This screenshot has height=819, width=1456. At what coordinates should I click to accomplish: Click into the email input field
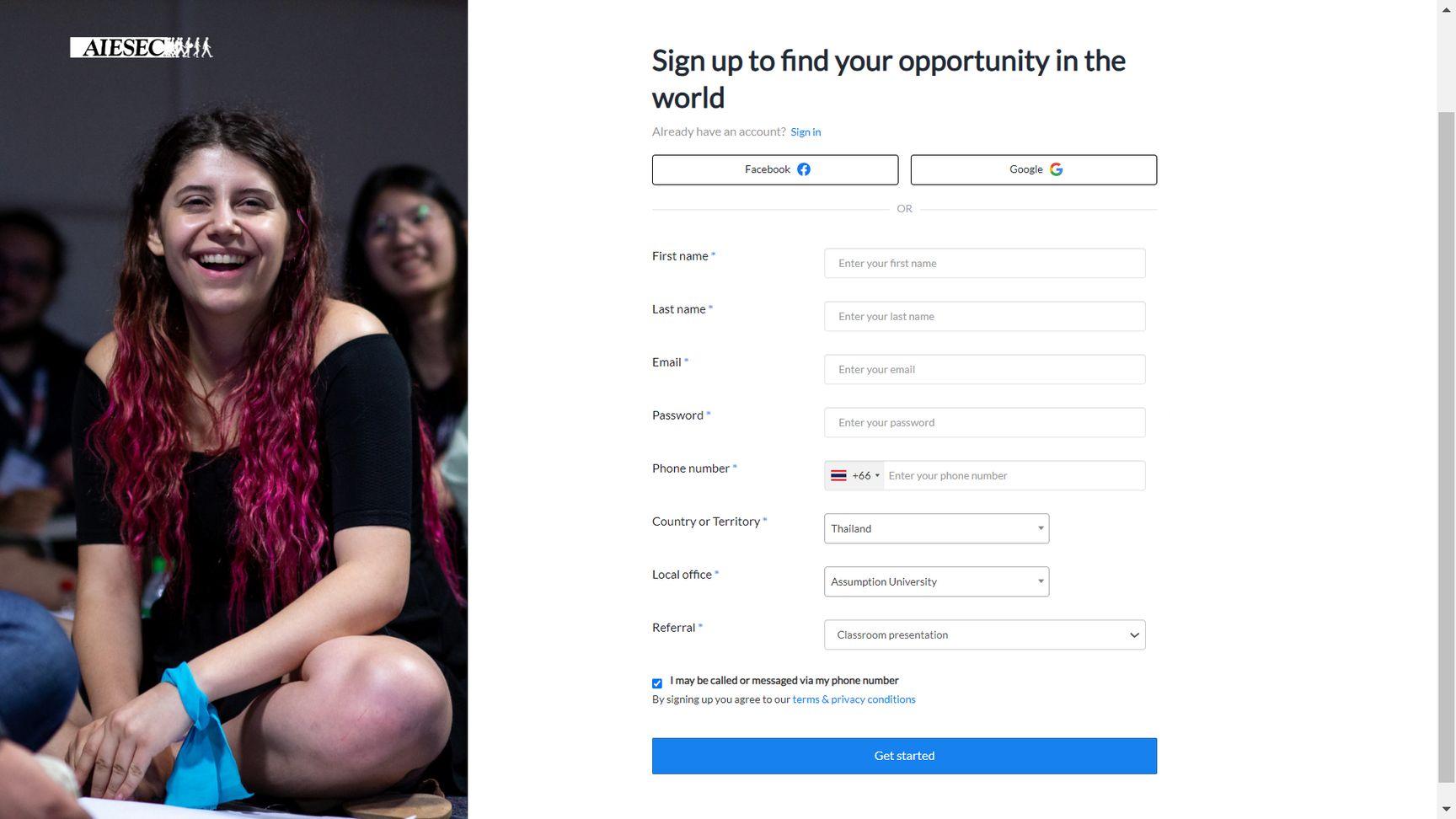(x=984, y=369)
